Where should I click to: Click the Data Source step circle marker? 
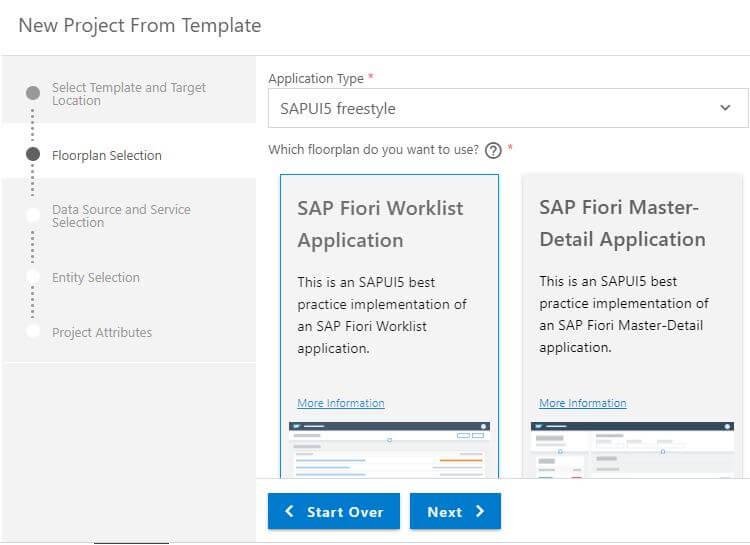33,215
